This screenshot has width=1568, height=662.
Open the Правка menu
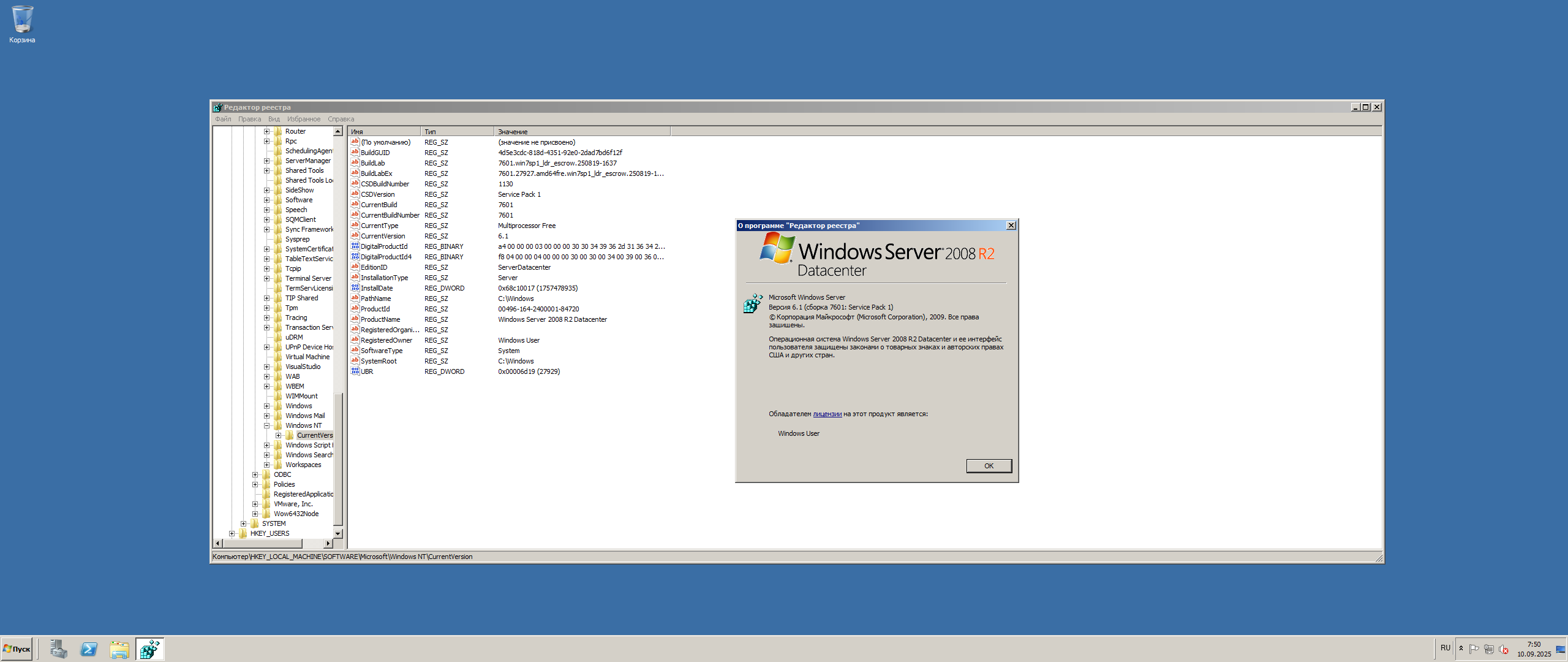[x=249, y=119]
